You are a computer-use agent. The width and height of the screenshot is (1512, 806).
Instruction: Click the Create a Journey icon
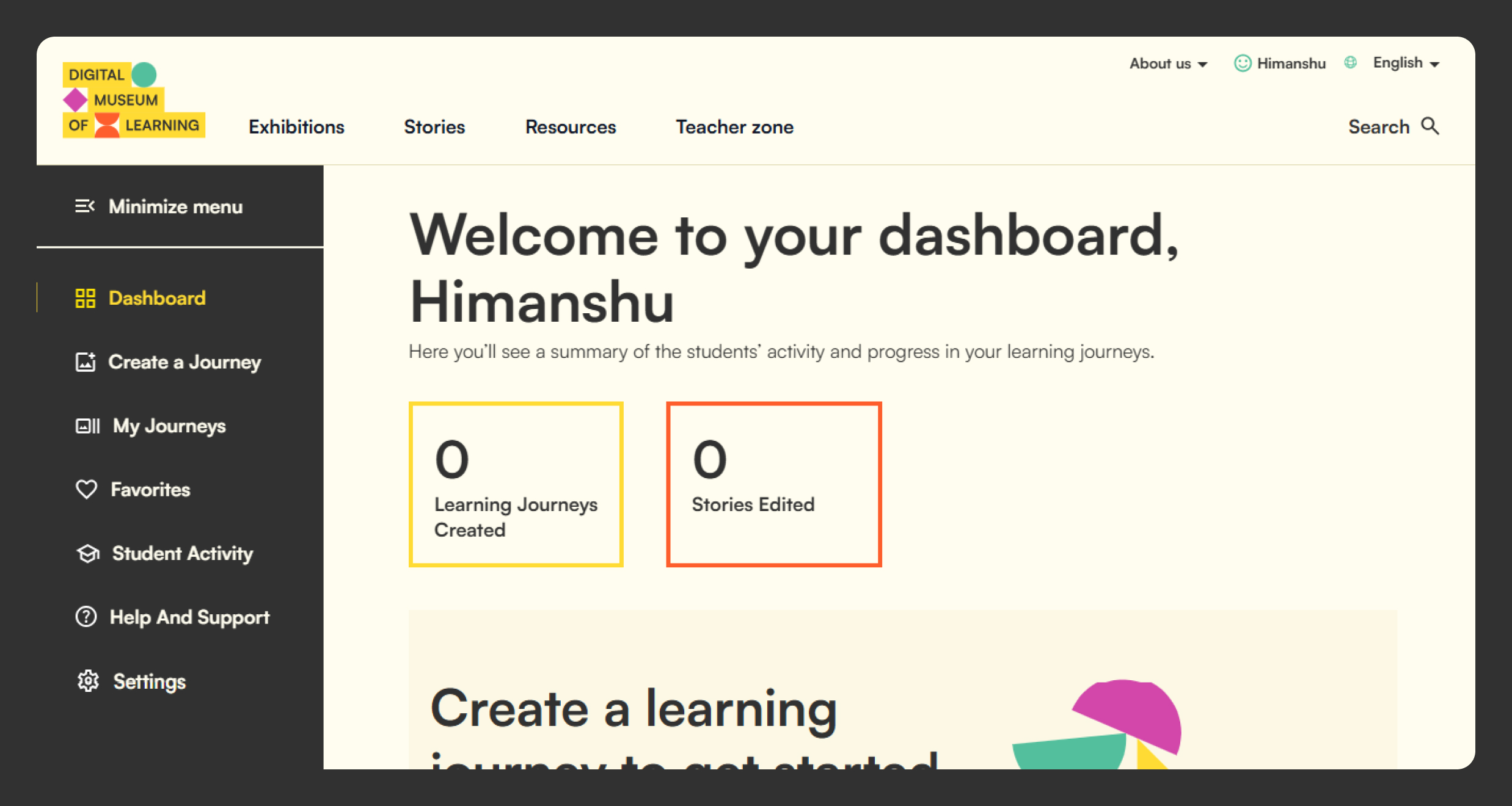[x=86, y=362]
